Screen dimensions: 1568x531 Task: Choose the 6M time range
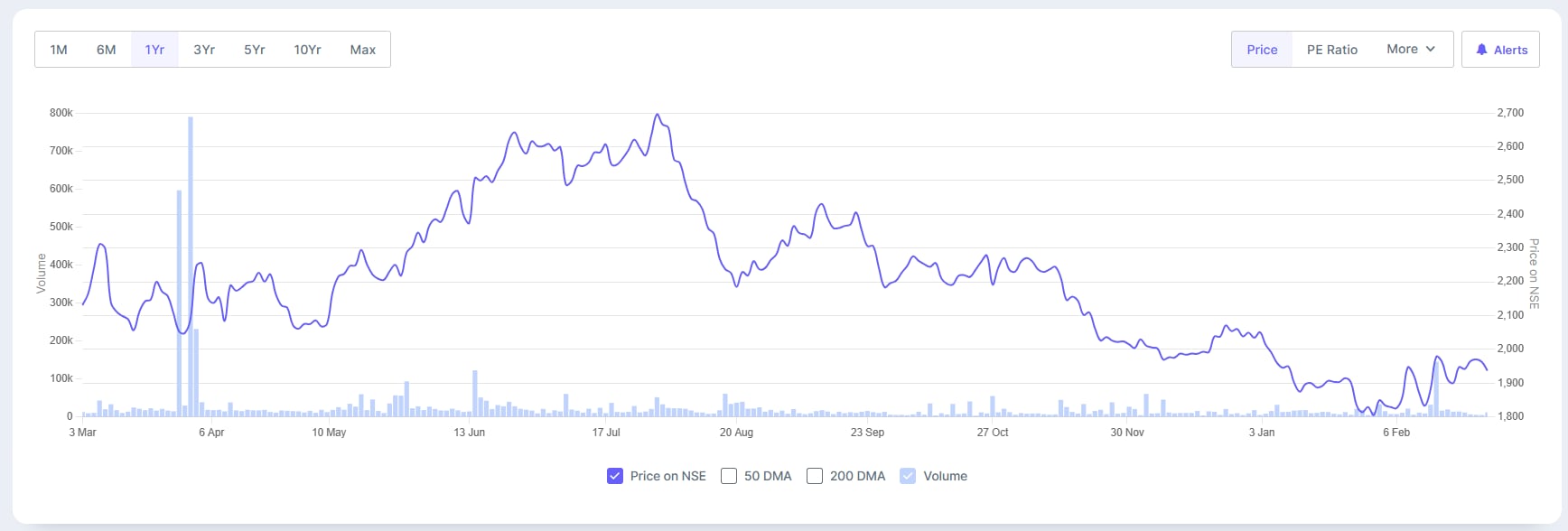(107, 50)
